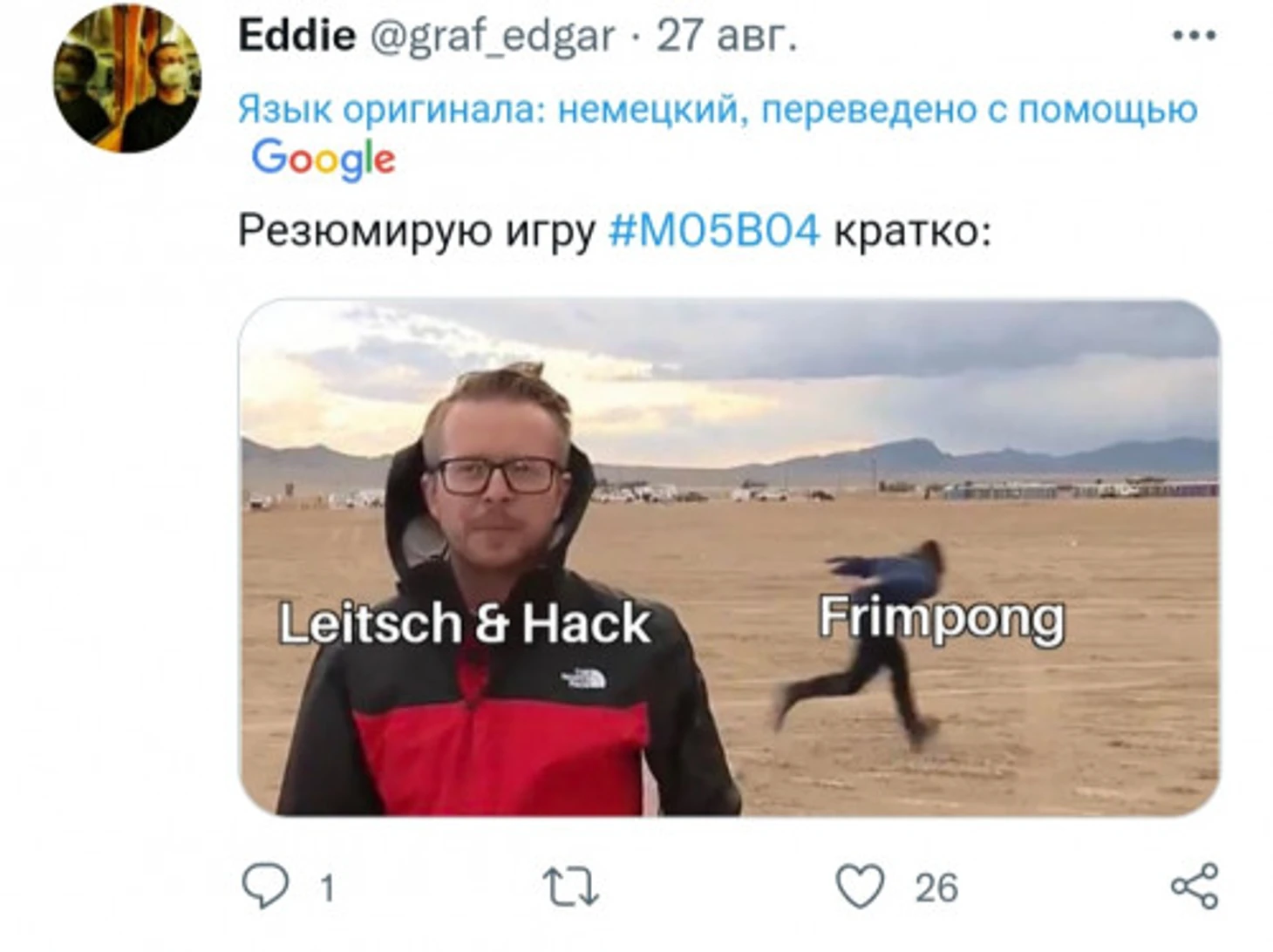Image resolution: width=1273 pixels, height=952 pixels.
Task: Click the Google logo under translation notice
Action: click(x=323, y=160)
